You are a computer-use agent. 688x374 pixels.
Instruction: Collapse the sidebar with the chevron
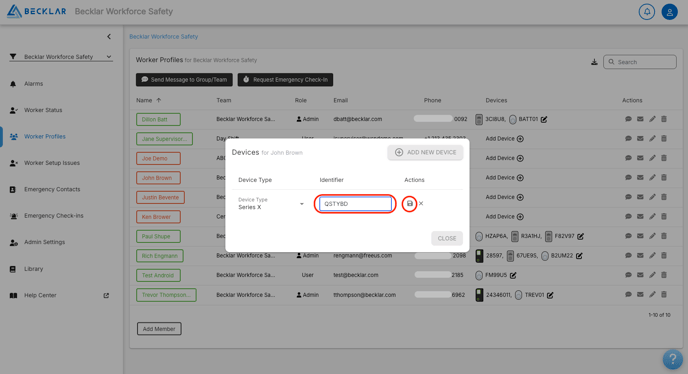[109, 36]
